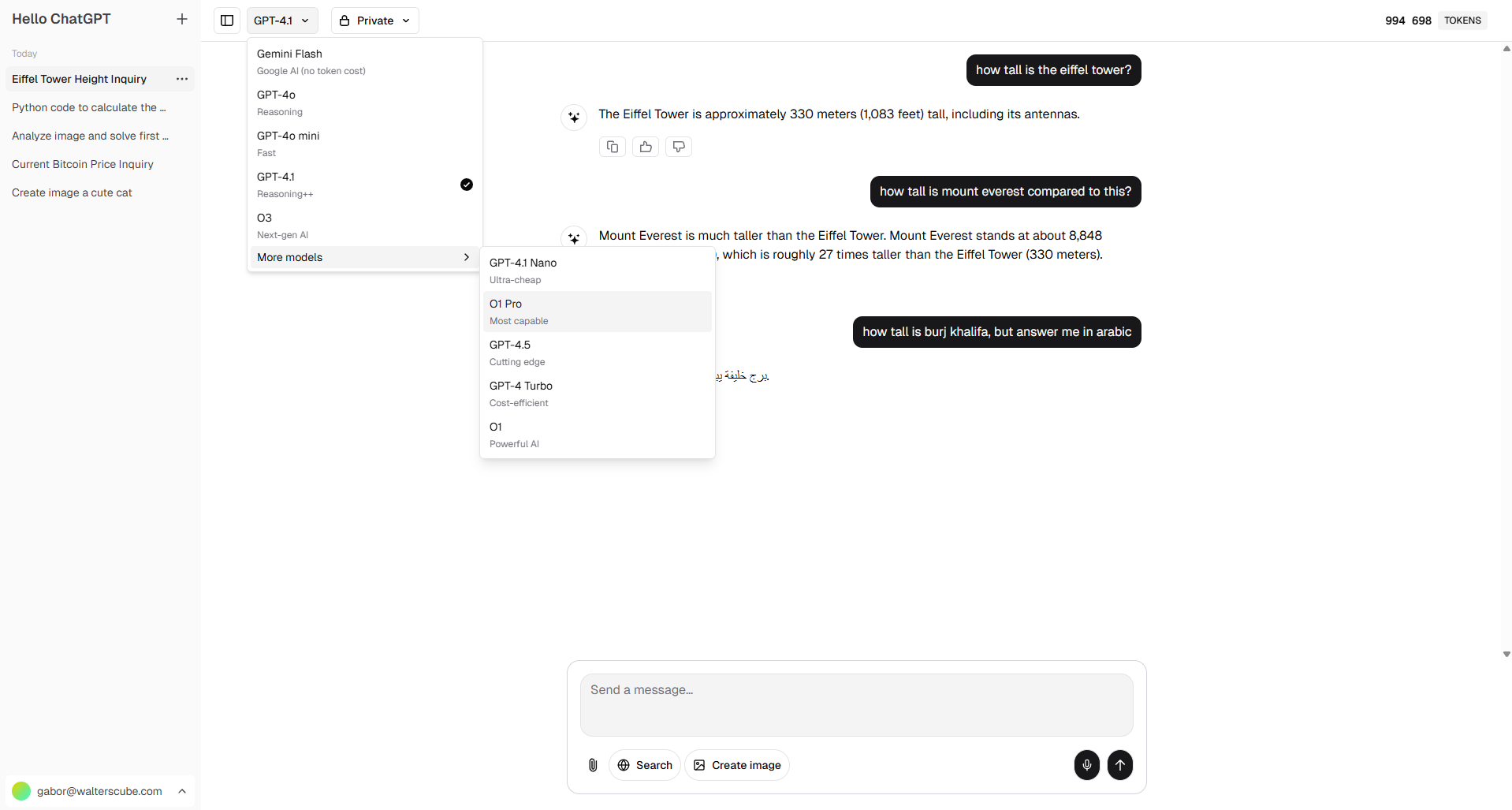Screen dimensions: 1512x810
Task: Click the 698 token count
Action: (x=1421, y=21)
